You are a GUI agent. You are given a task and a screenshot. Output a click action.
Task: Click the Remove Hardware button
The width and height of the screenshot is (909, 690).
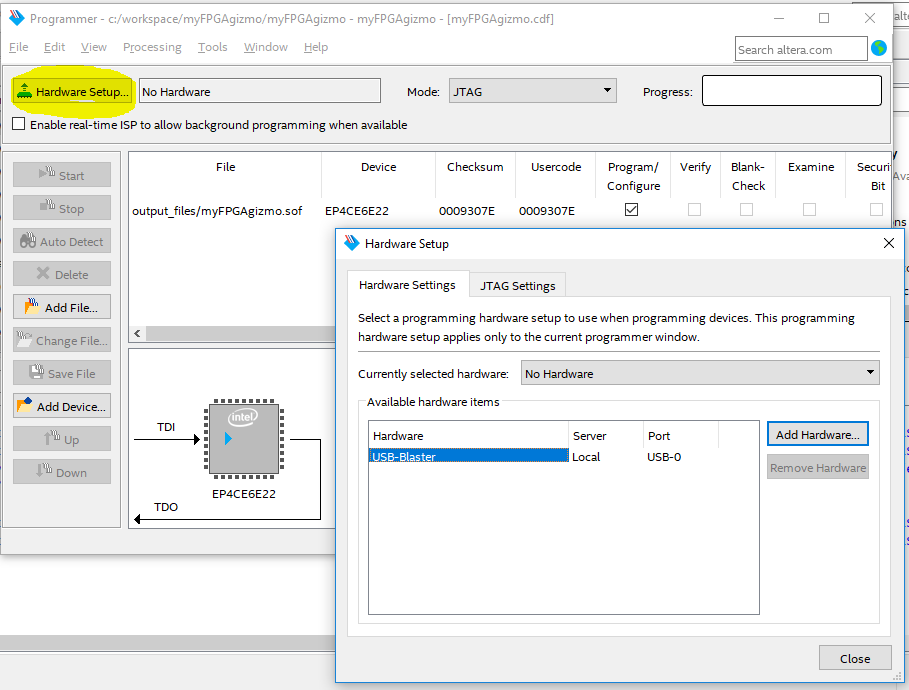(x=817, y=467)
